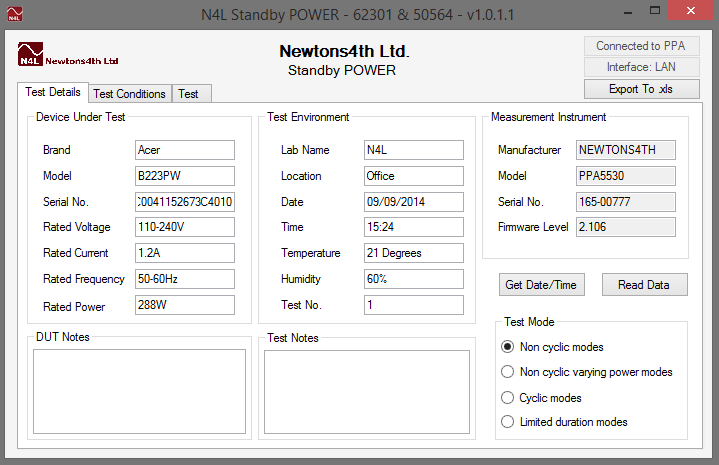The width and height of the screenshot is (719, 465).
Task: Click the Interface: LAN button
Action: tap(642, 67)
